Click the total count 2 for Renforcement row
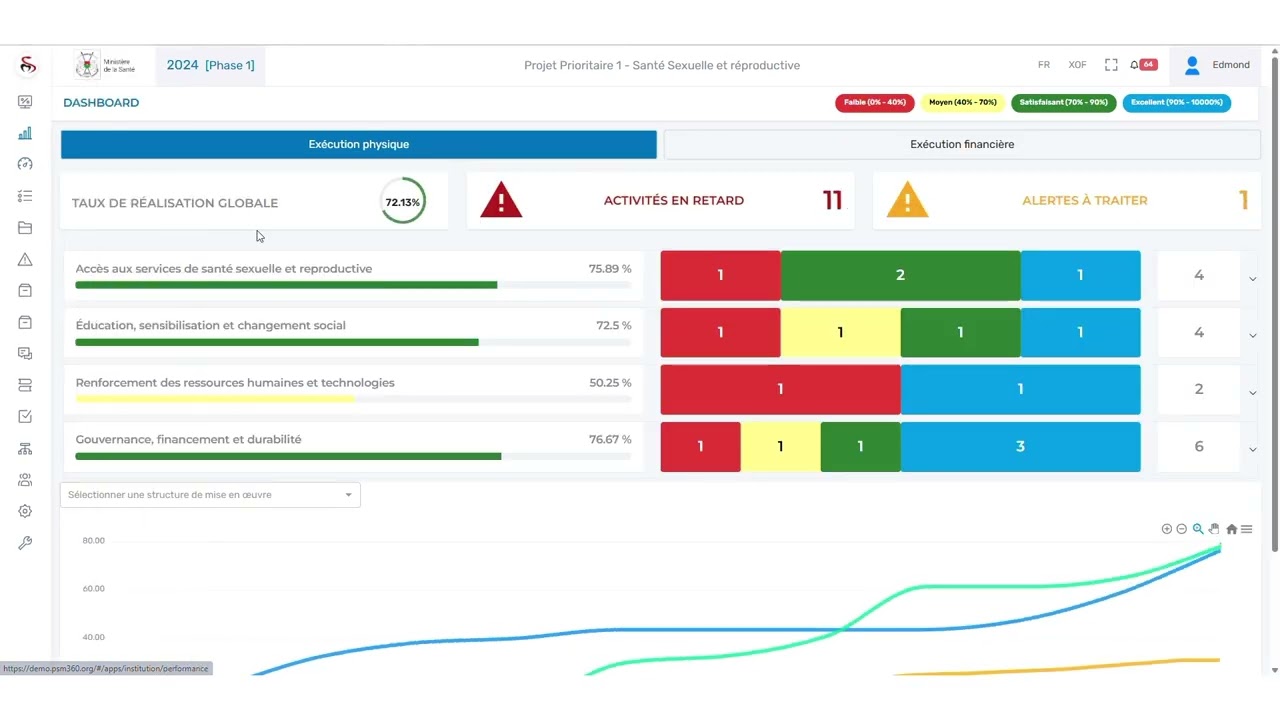 coord(1199,389)
